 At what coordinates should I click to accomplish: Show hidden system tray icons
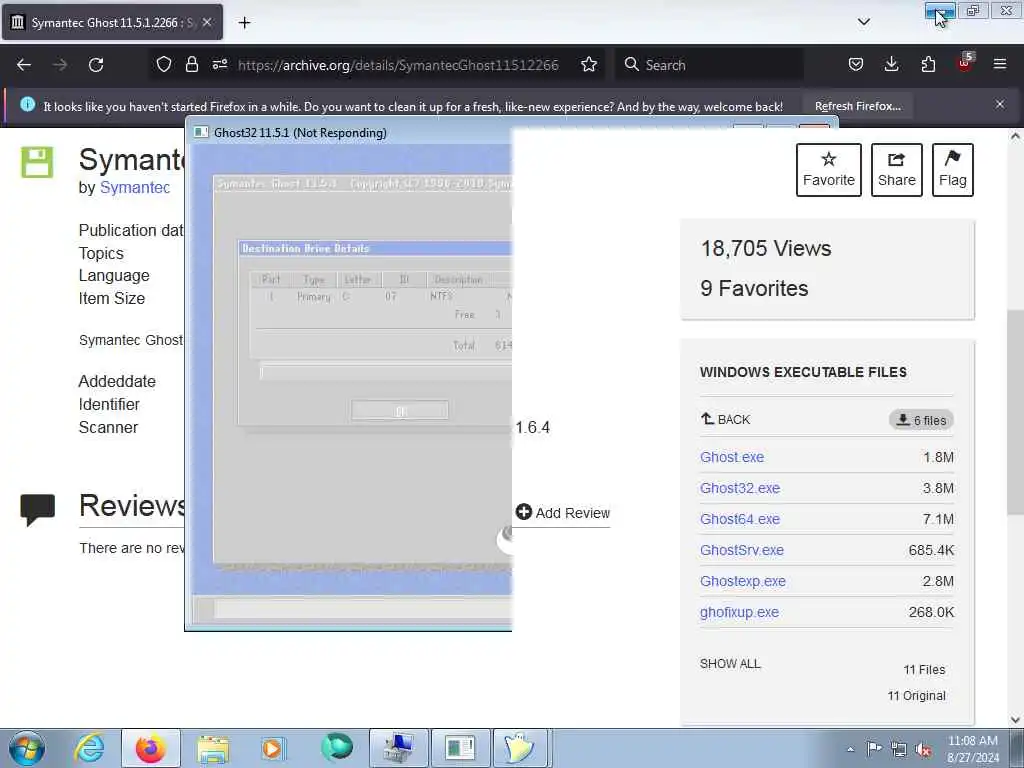click(850, 750)
